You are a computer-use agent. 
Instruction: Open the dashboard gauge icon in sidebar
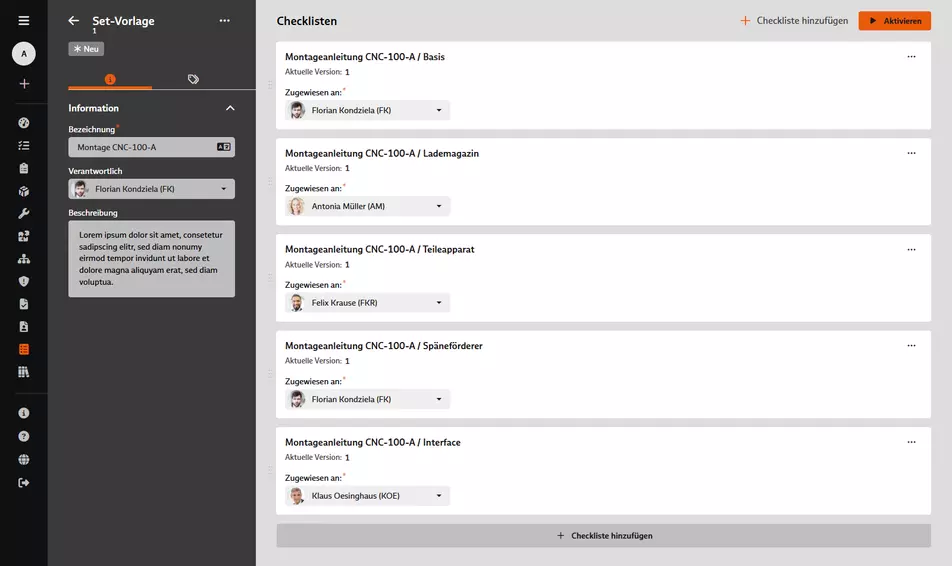point(24,123)
